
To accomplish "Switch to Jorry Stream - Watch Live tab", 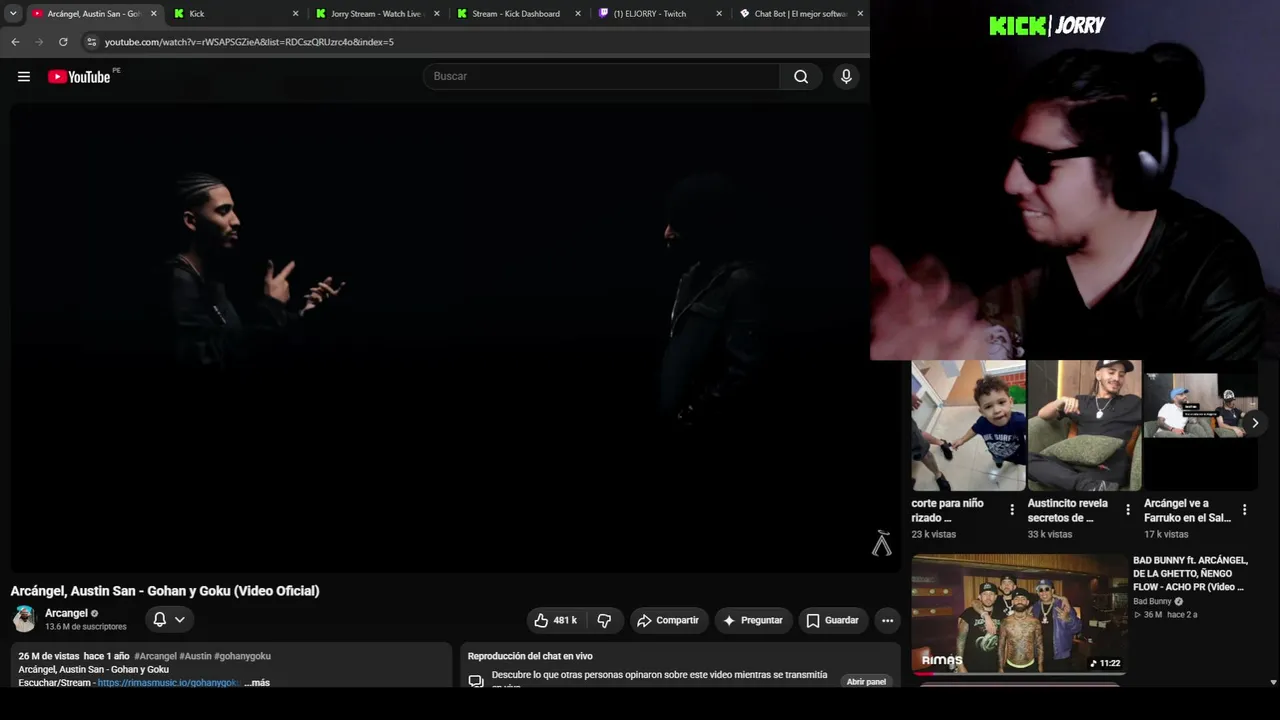I will click(375, 14).
